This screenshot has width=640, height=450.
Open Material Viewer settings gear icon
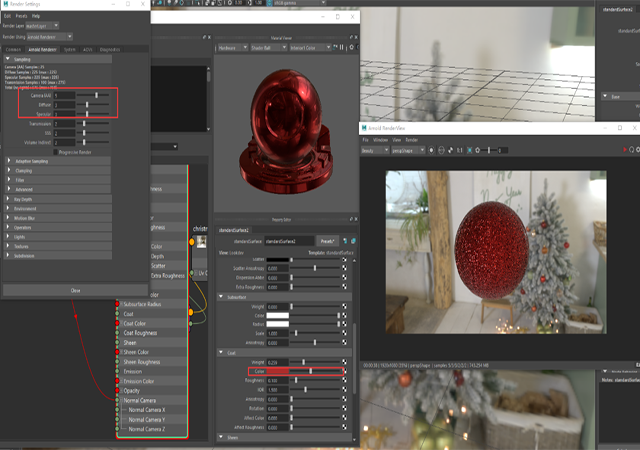(351, 47)
